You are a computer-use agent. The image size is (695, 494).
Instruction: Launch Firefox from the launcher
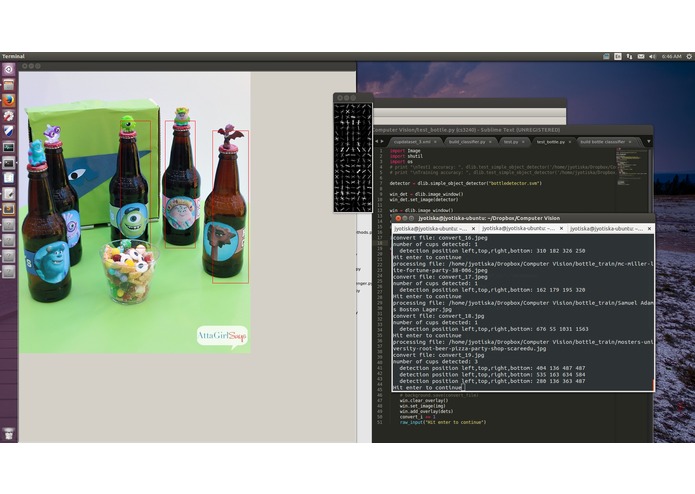pyautogui.click(x=8, y=100)
